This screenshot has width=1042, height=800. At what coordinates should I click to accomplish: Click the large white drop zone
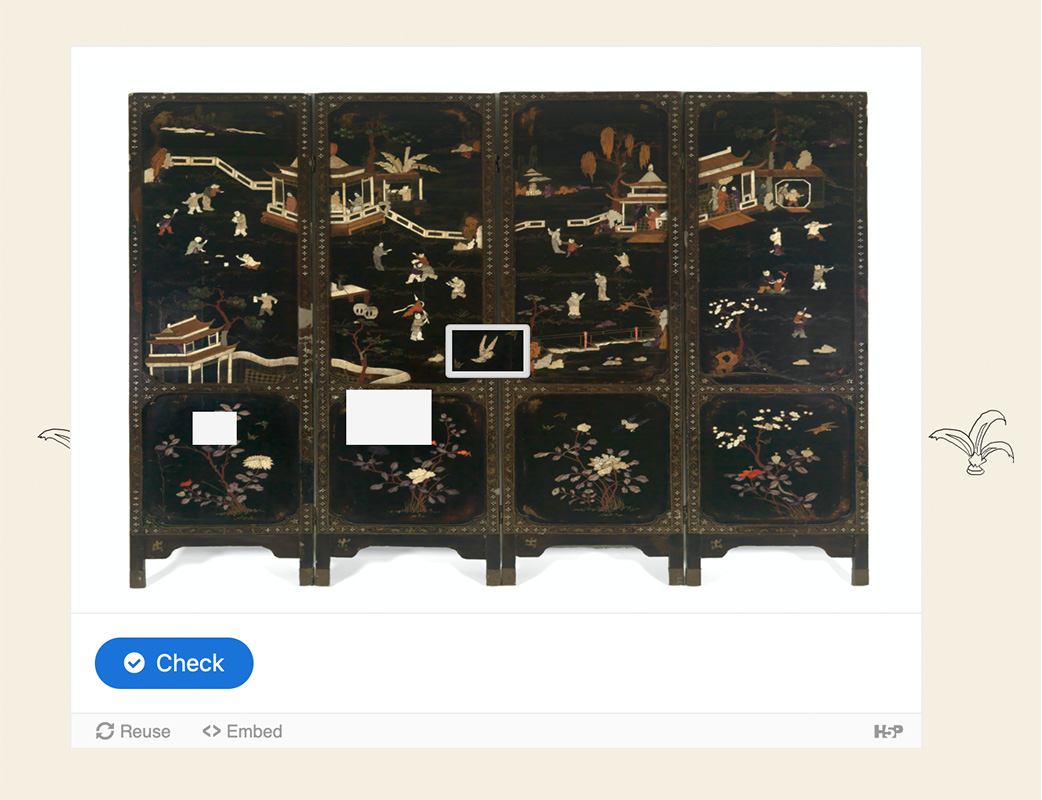click(389, 417)
